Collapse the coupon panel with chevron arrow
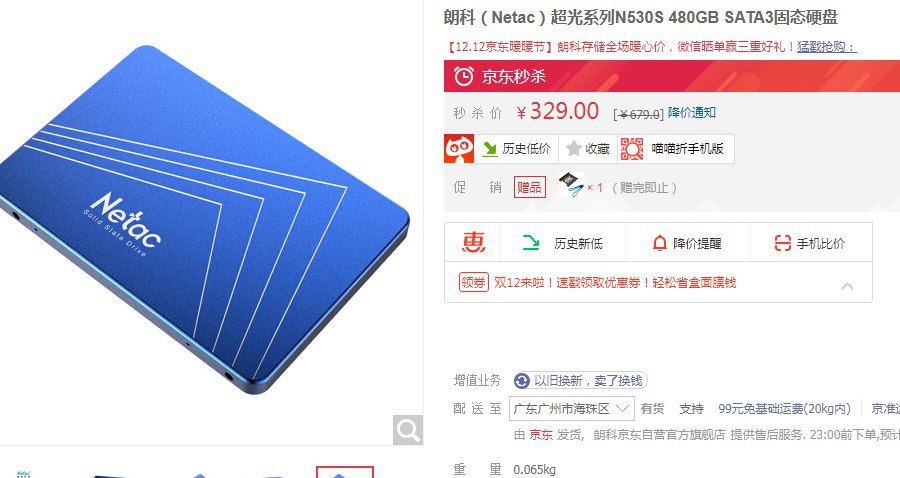The width and height of the screenshot is (900, 478). pyautogui.click(x=847, y=286)
